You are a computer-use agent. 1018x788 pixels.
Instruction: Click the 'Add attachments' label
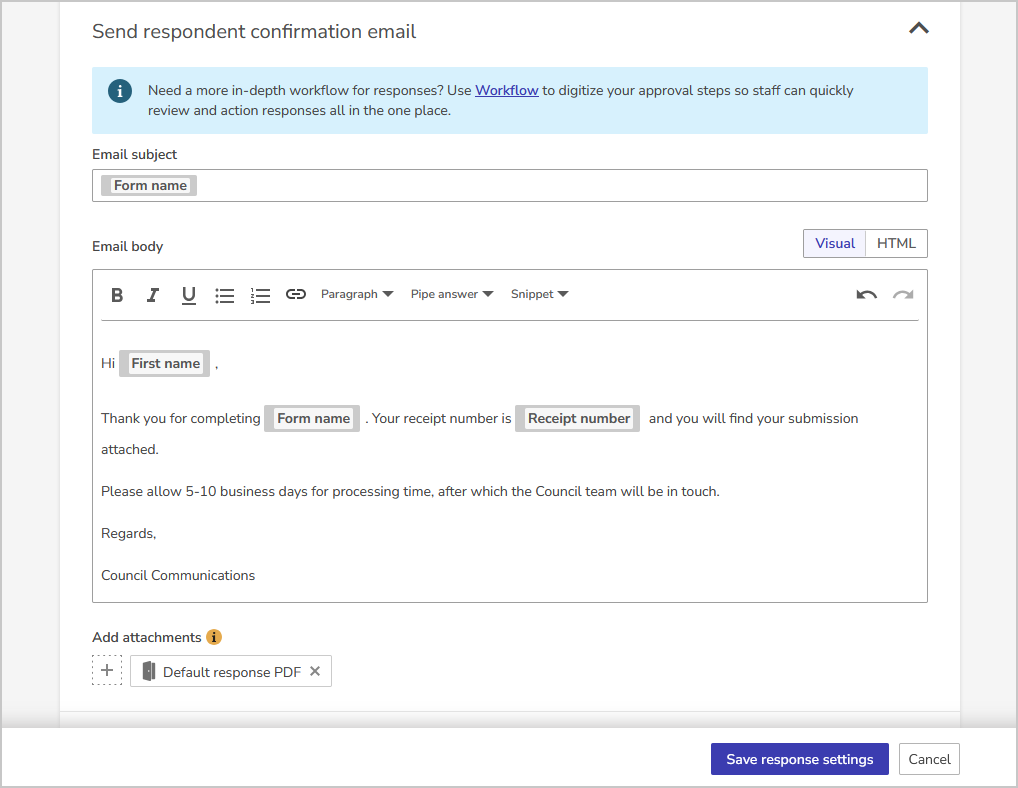147,637
